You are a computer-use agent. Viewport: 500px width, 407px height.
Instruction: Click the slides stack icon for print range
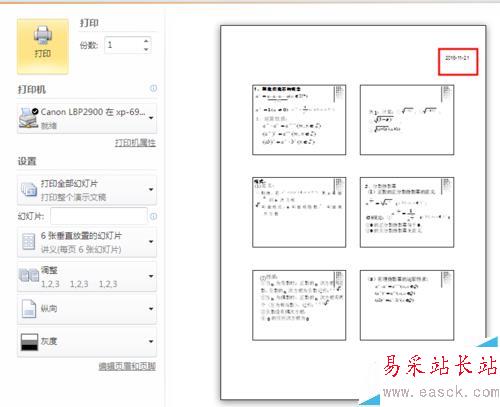click(x=29, y=190)
